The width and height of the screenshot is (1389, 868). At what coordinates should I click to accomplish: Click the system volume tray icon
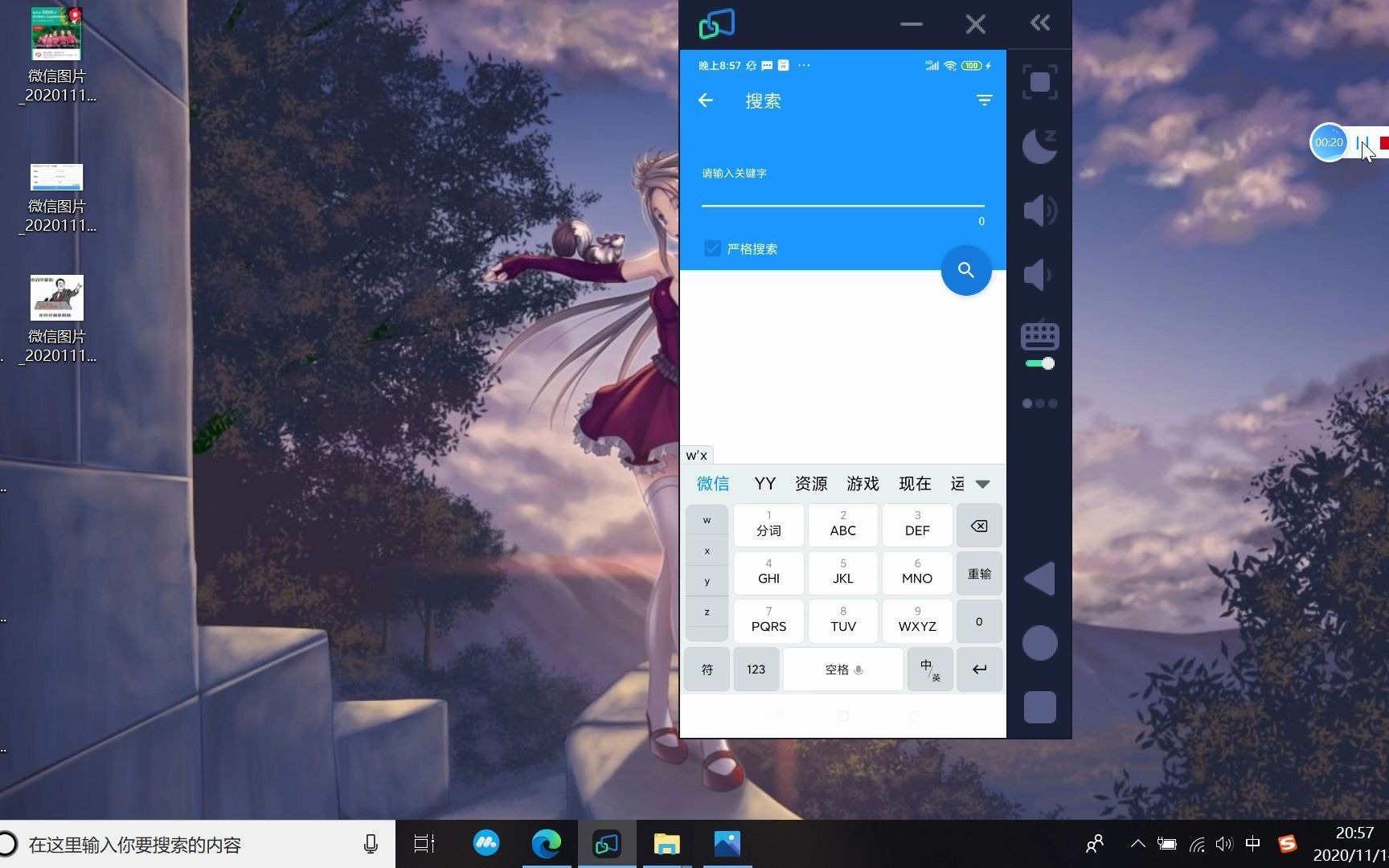(1224, 844)
